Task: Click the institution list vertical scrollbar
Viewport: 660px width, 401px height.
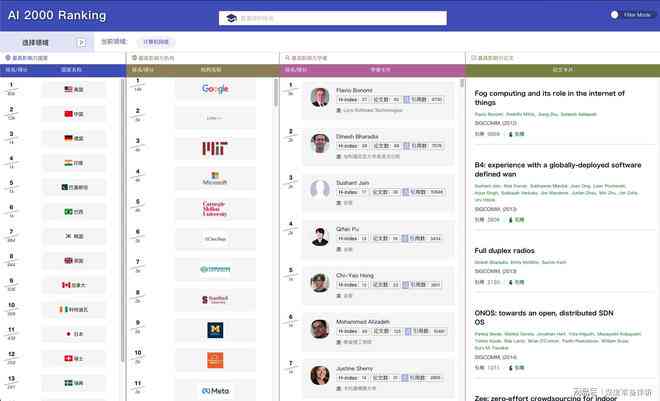Action: click(276, 93)
